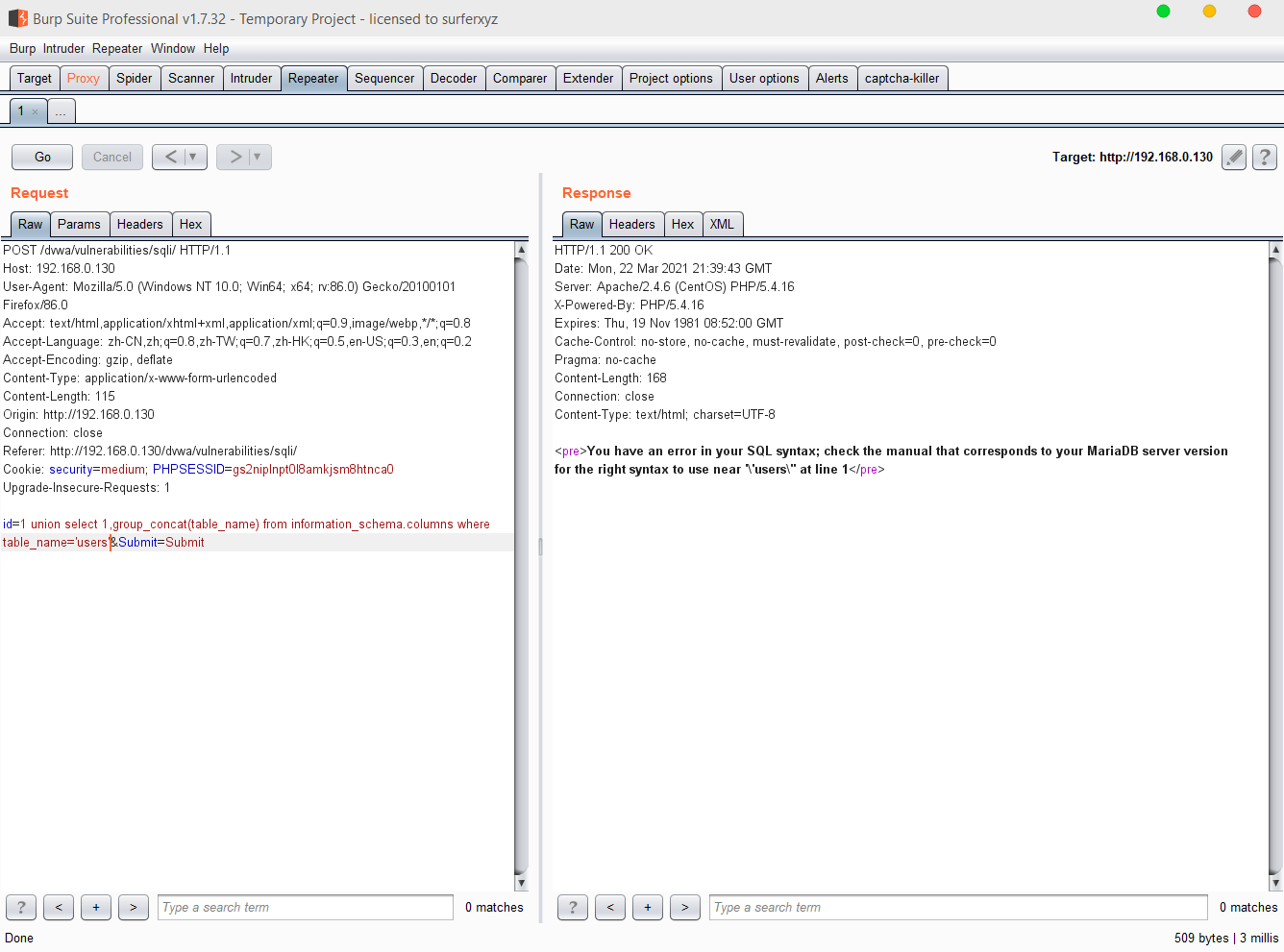Viewport: 1284px width, 952px height.
Task: Open history back dropdown arrow
Action: (193, 157)
